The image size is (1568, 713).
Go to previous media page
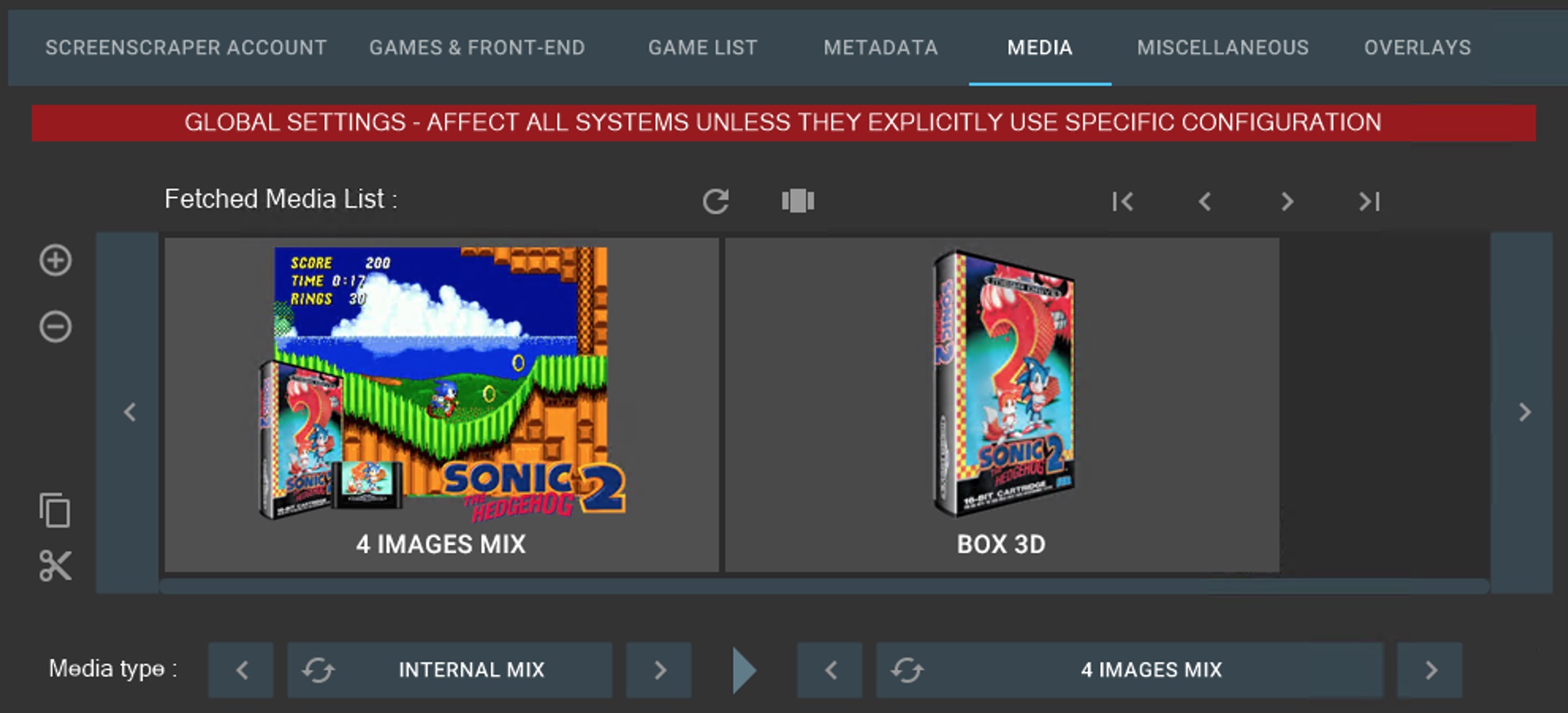coord(1205,202)
